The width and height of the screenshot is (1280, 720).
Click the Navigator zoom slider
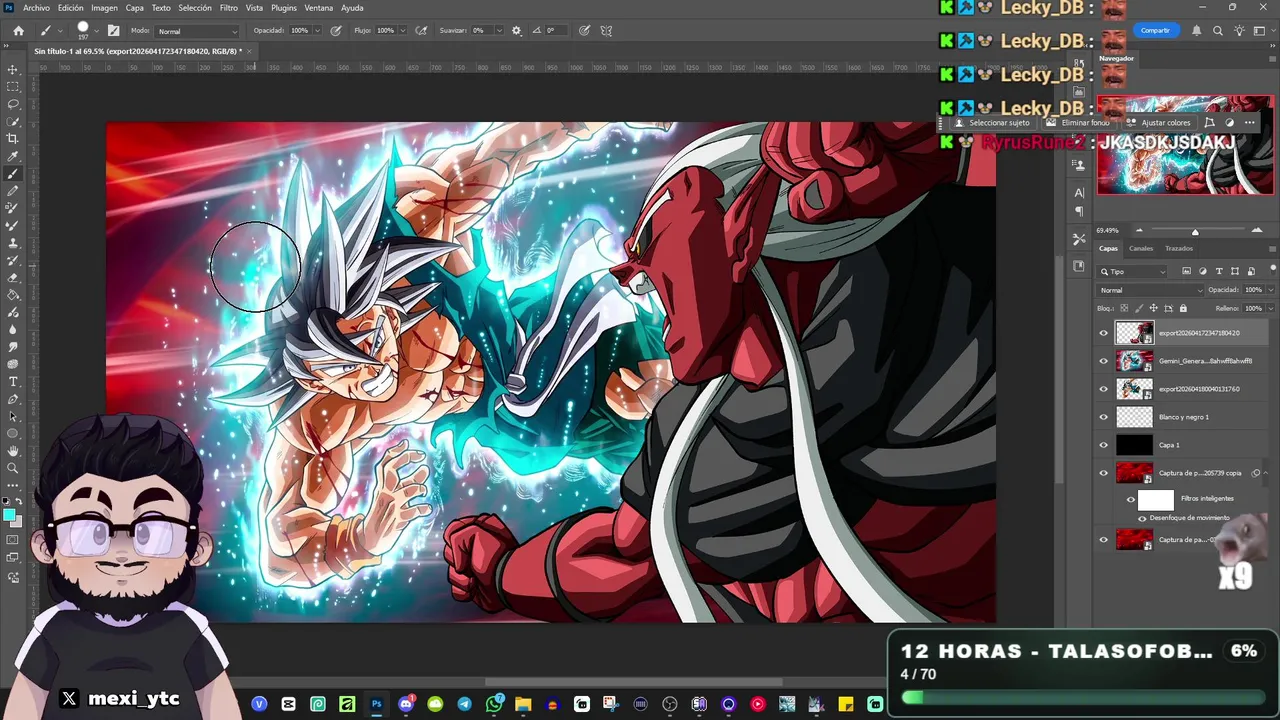[1194, 232]
